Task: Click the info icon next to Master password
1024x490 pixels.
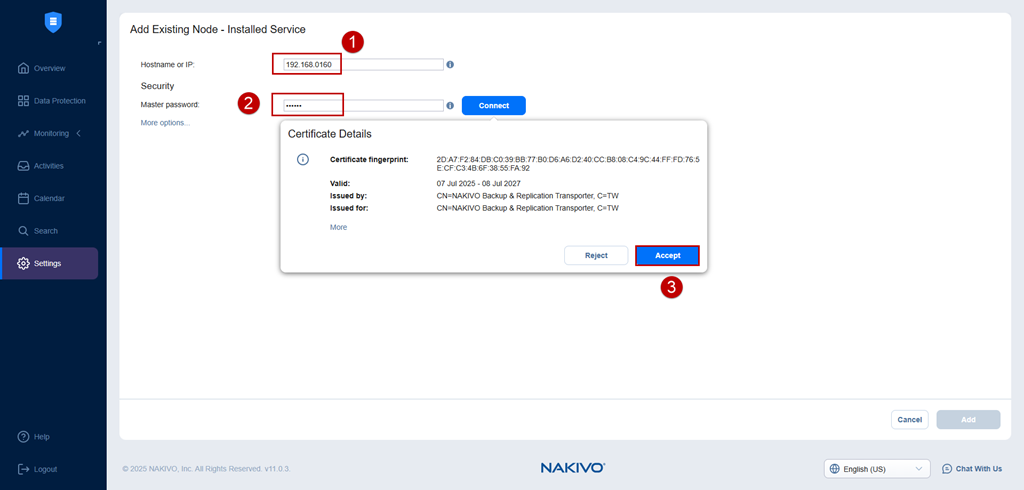Action: [x=450, y=105]
